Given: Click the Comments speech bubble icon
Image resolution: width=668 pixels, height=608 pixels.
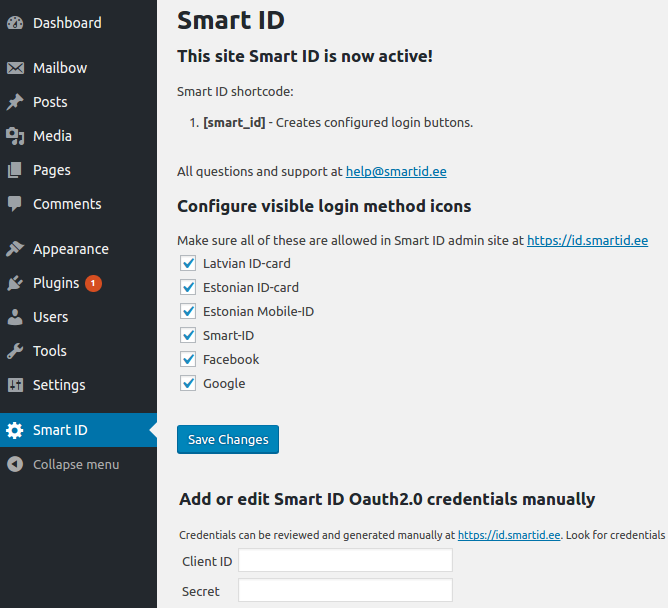Looking at the screenshot, I should 14,204.
